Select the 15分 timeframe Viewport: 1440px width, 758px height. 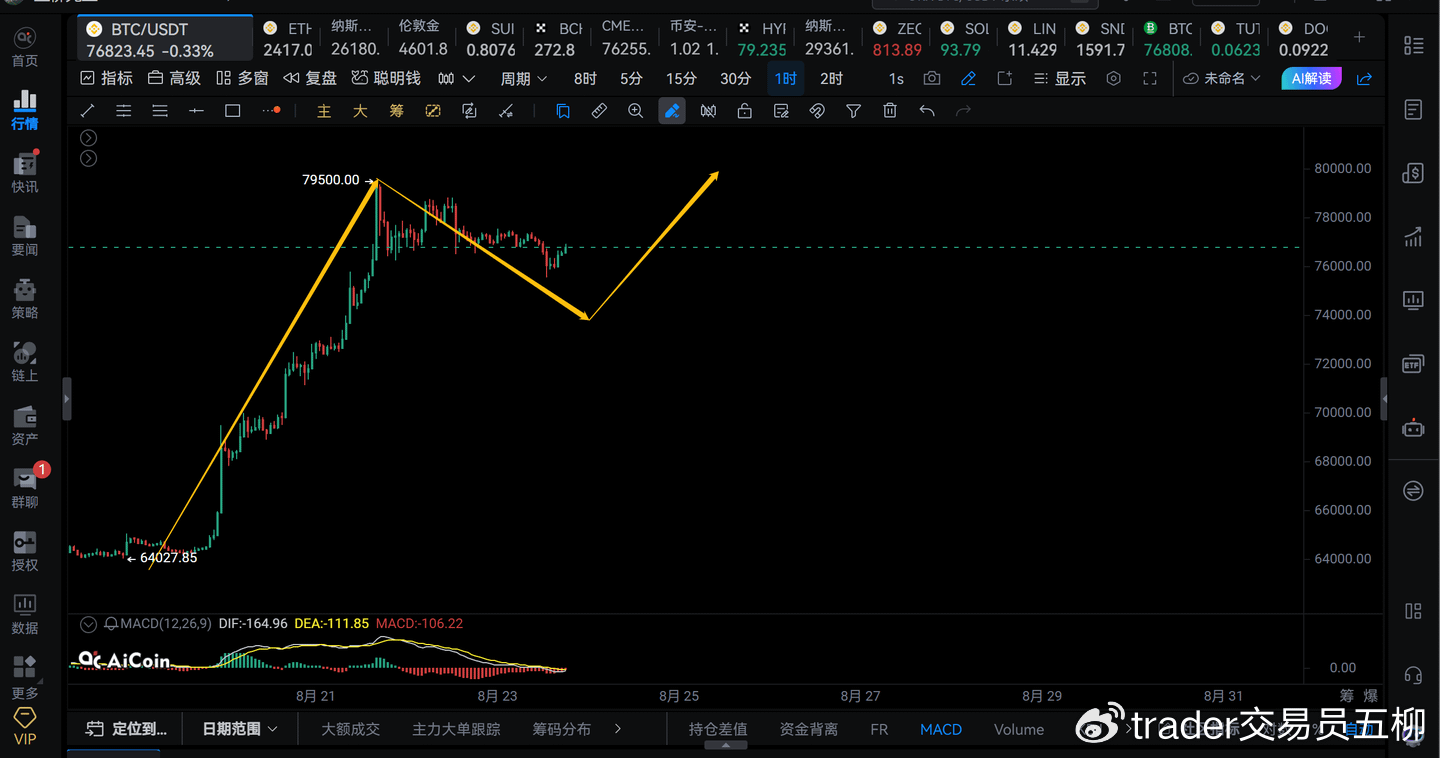pos(681,78)
